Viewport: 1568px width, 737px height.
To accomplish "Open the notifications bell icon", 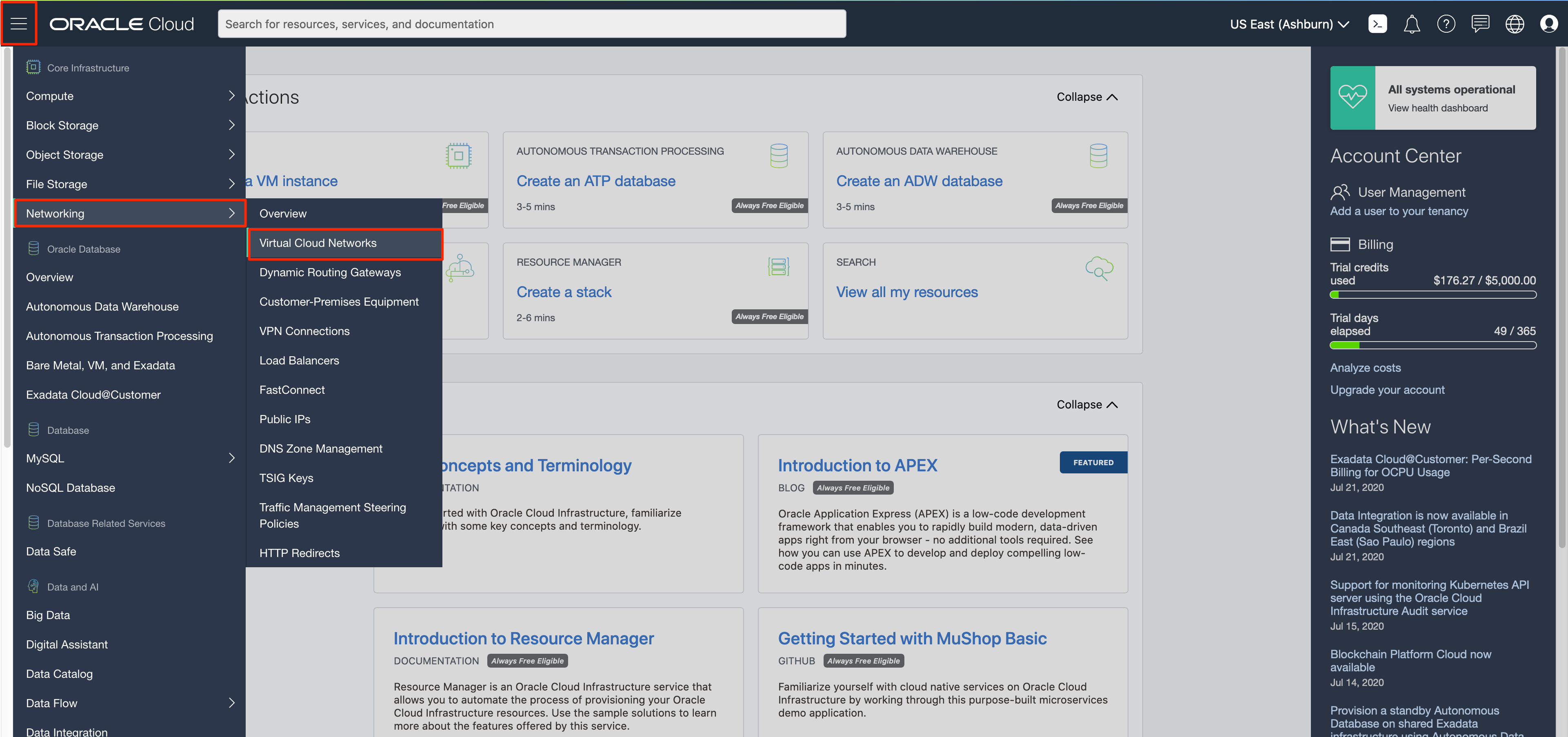I will (x=1412, y=24).
